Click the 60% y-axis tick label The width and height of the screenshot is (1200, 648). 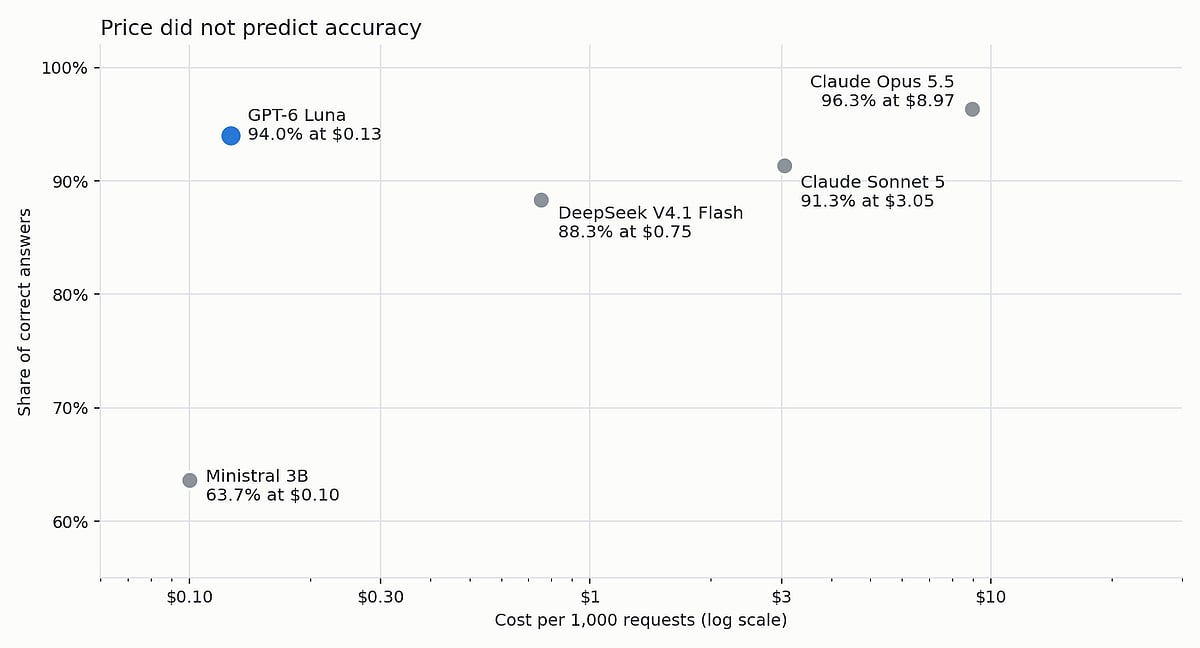[x=68, y=522]
